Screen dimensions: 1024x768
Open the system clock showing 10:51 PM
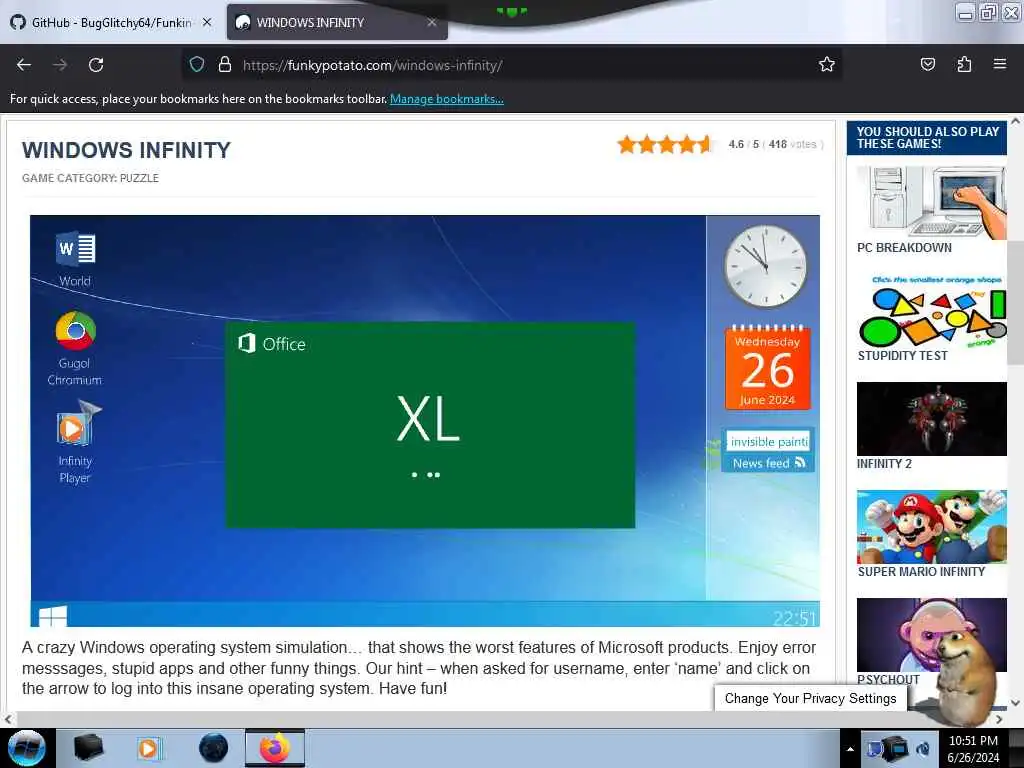(973, 749)
